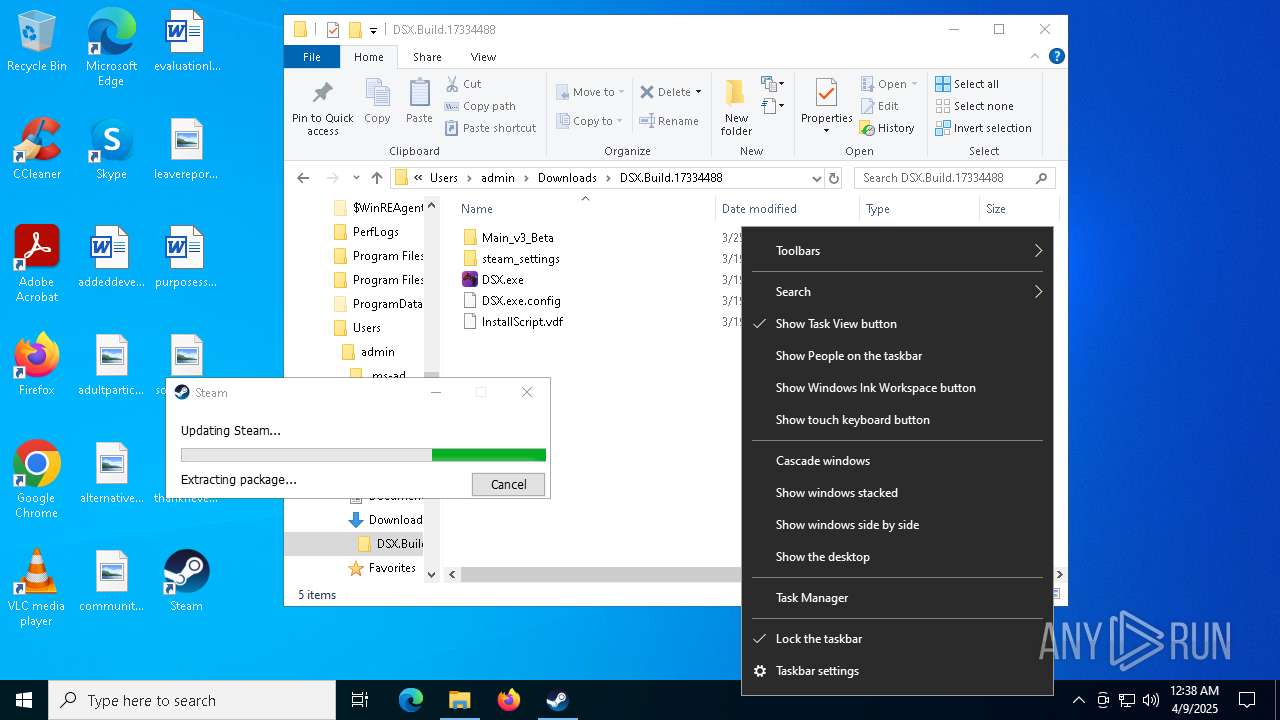Click the Task View taskbar button
This screenshot has width=1280, height=720.
360,700
